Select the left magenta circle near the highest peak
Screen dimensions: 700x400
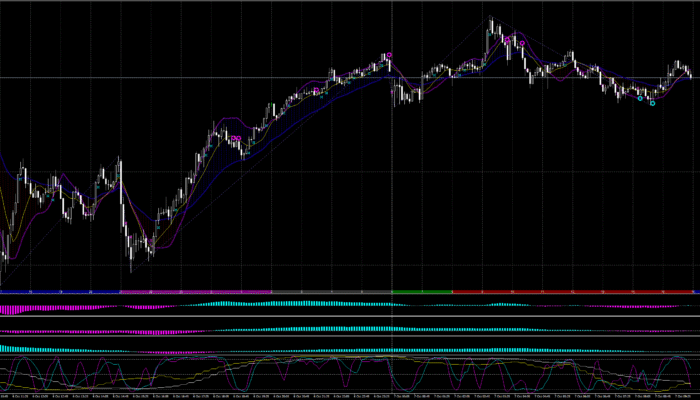point(508,40)
